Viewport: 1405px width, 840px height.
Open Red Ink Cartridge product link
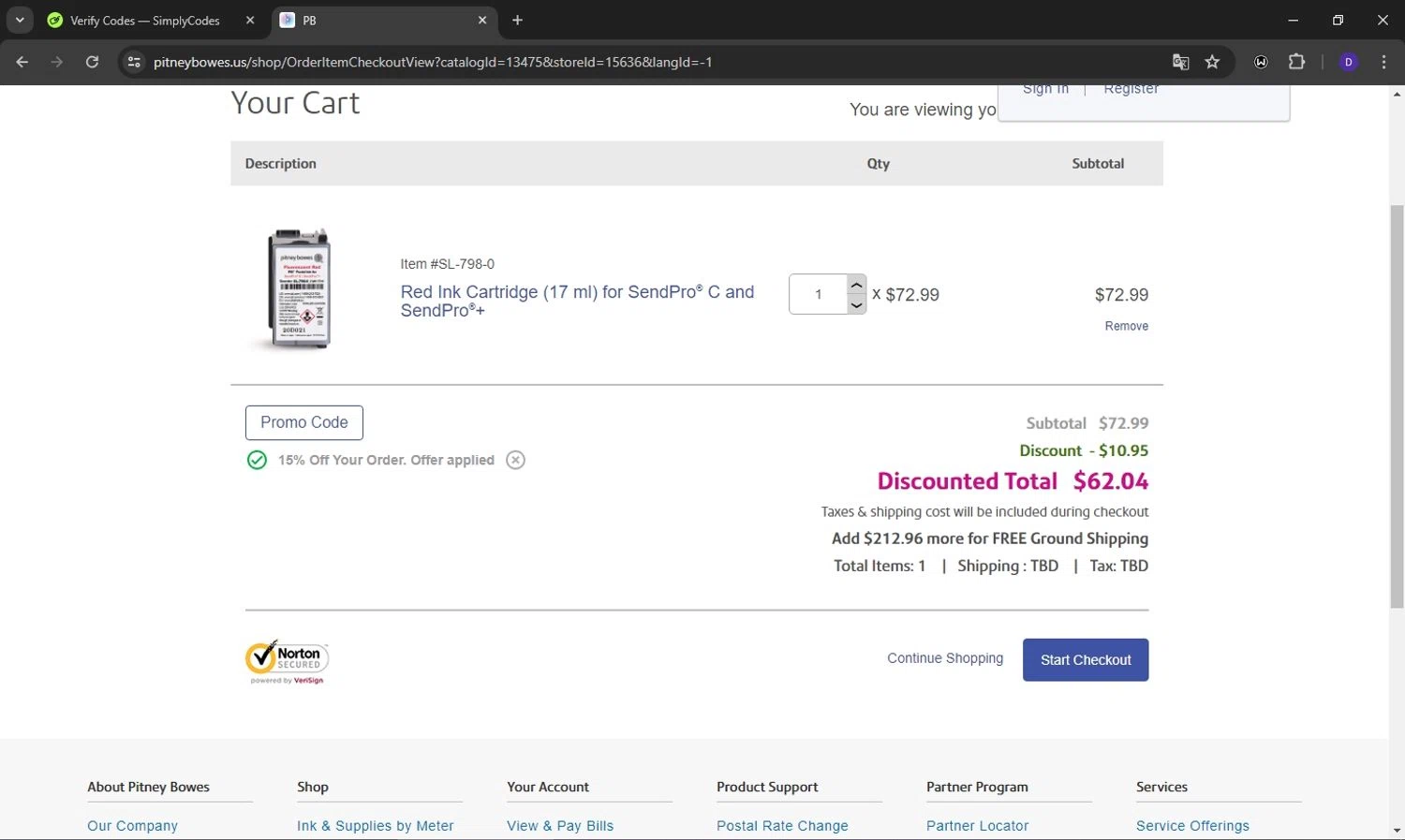click(577, 301)
